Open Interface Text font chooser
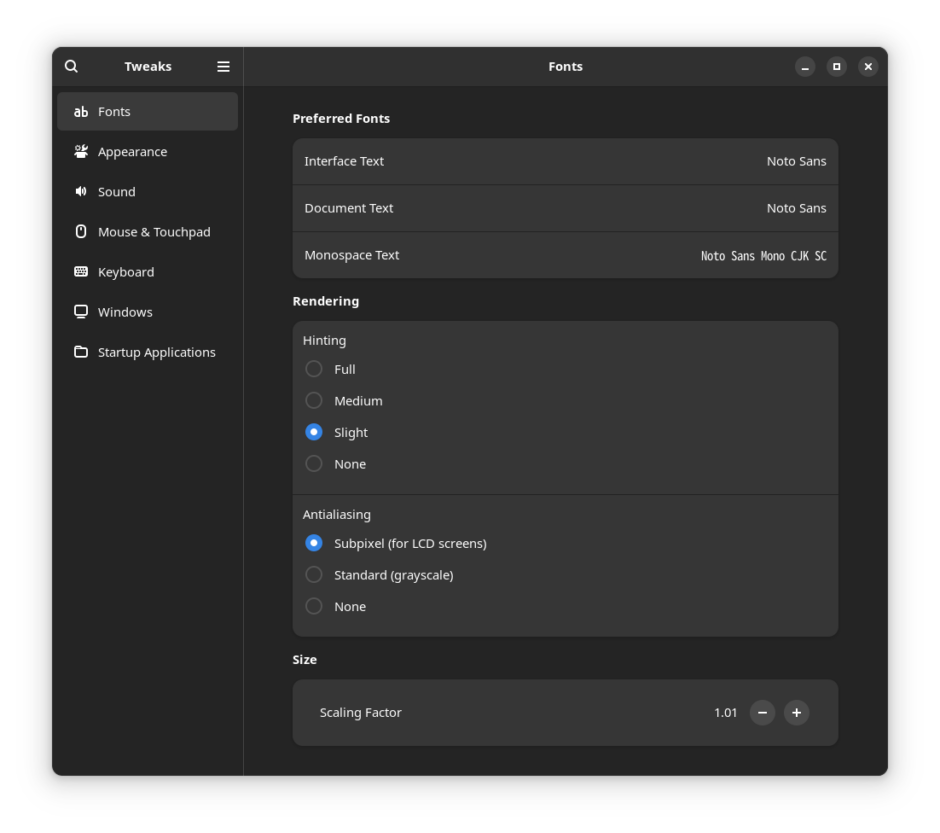This screenshot has height=833, width=940. pos(565,161)
